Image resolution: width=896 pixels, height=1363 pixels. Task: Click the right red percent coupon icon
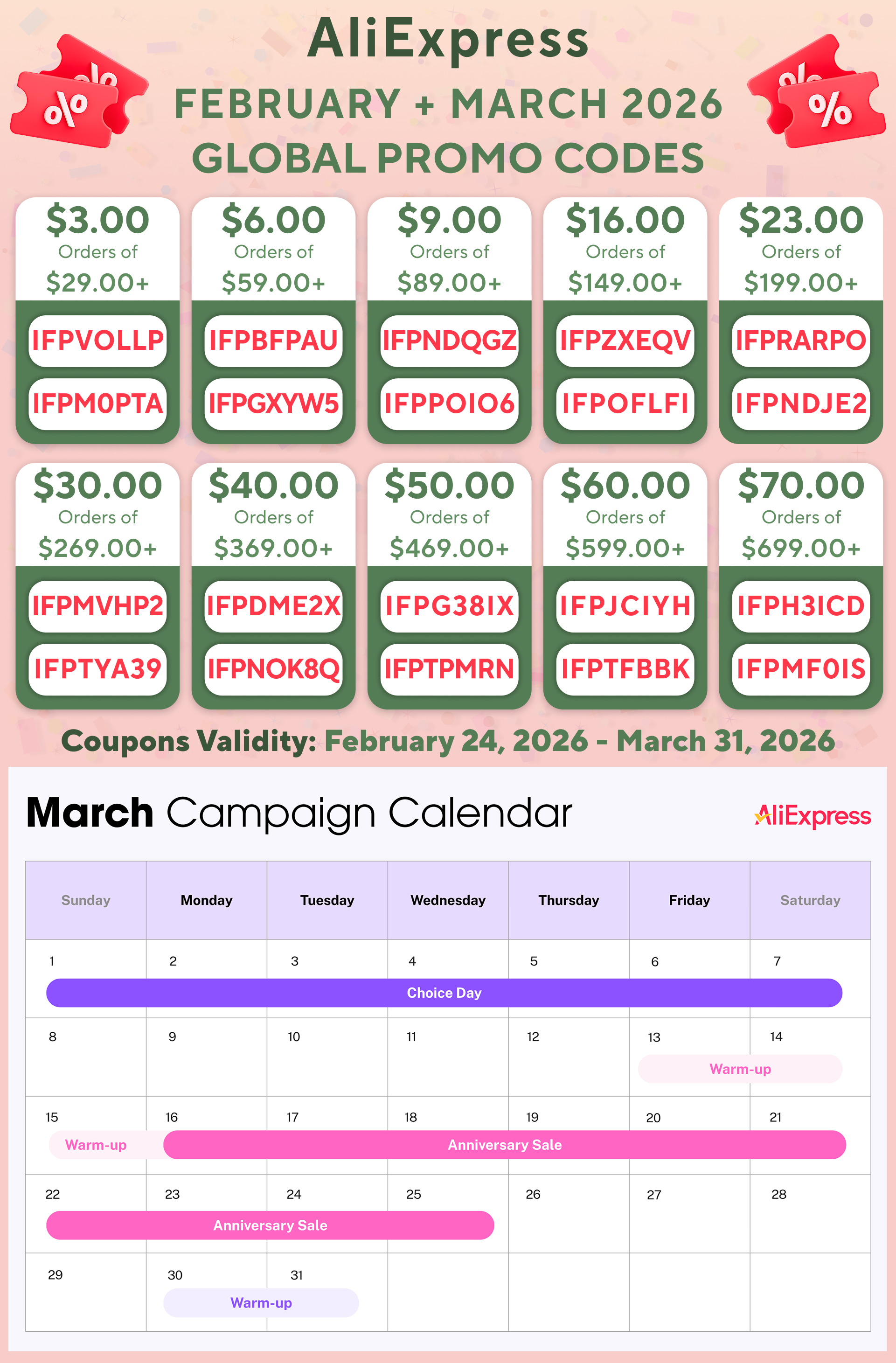click(817, 93)
